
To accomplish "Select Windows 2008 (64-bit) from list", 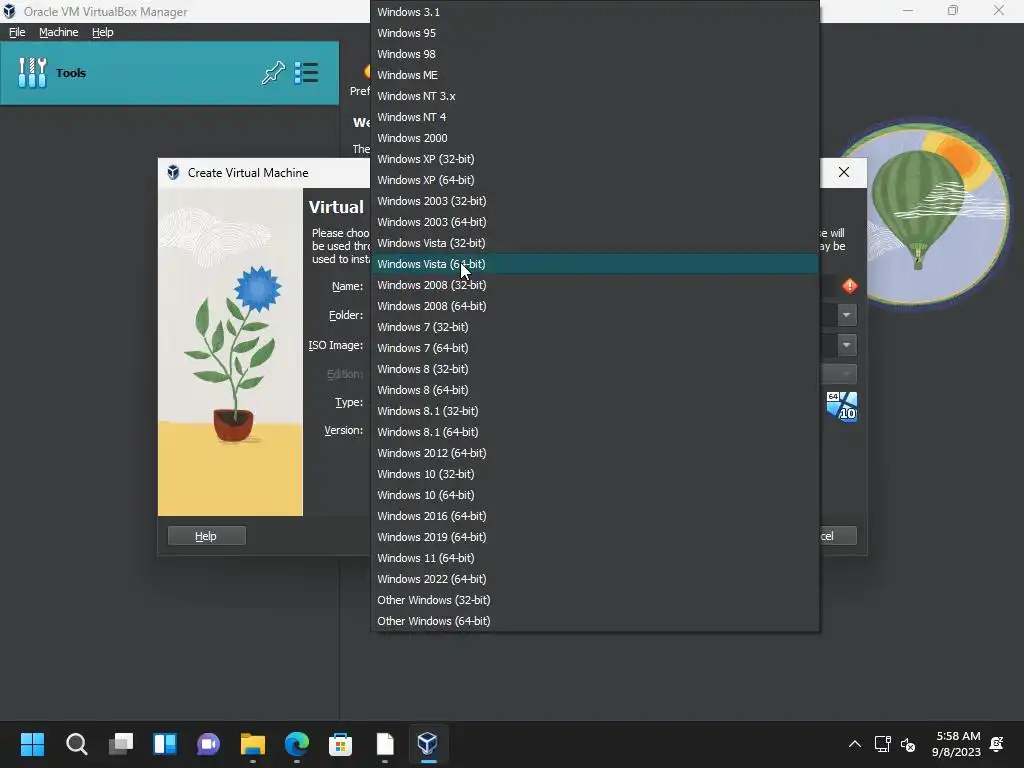I will click(595, 306).
